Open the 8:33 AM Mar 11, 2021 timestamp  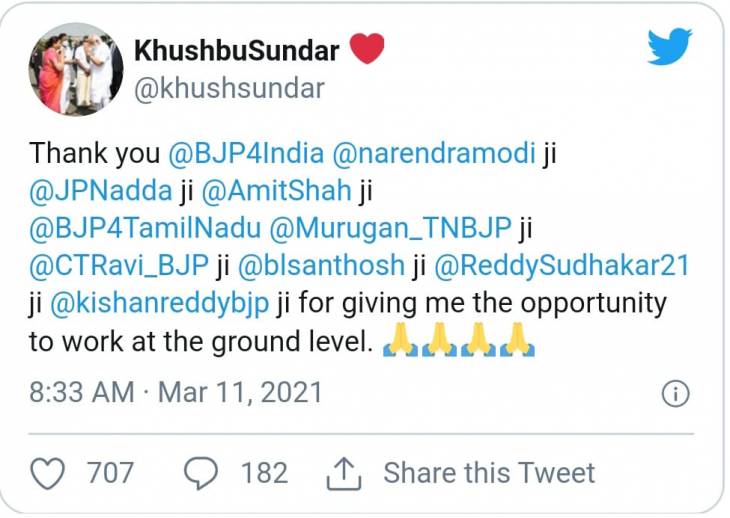[x=176, y=391]
